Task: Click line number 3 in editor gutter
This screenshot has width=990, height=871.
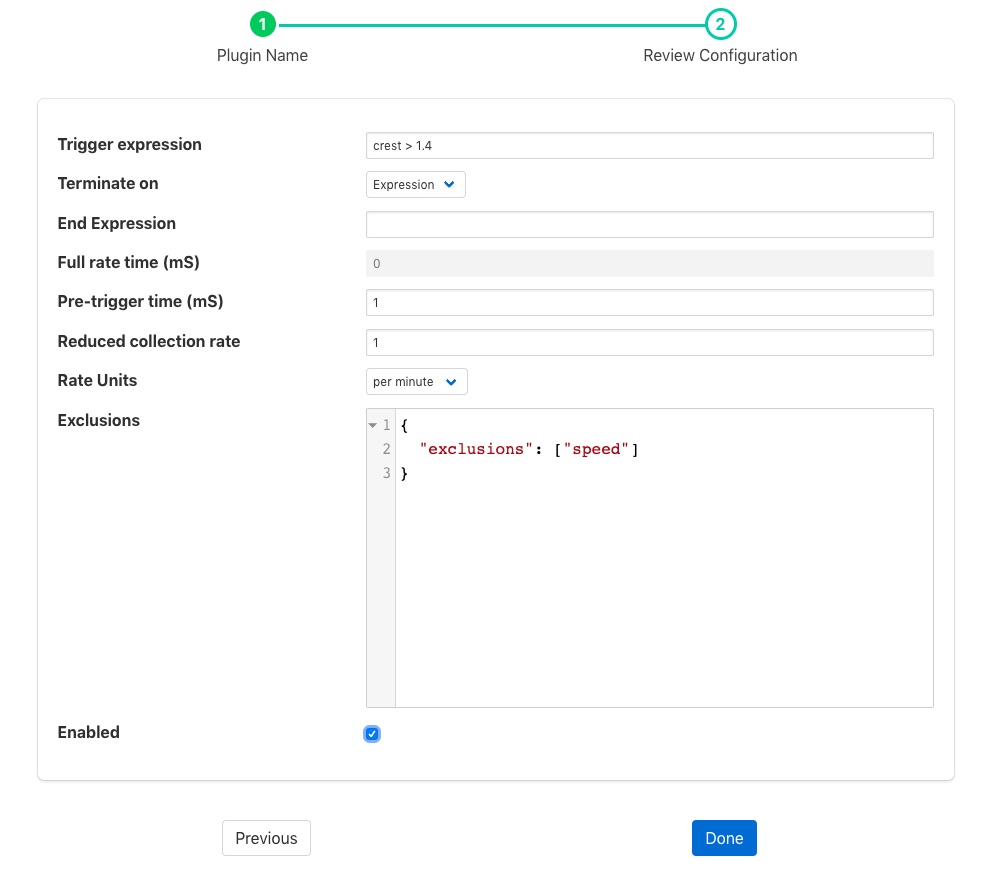Action: point(386,474)
